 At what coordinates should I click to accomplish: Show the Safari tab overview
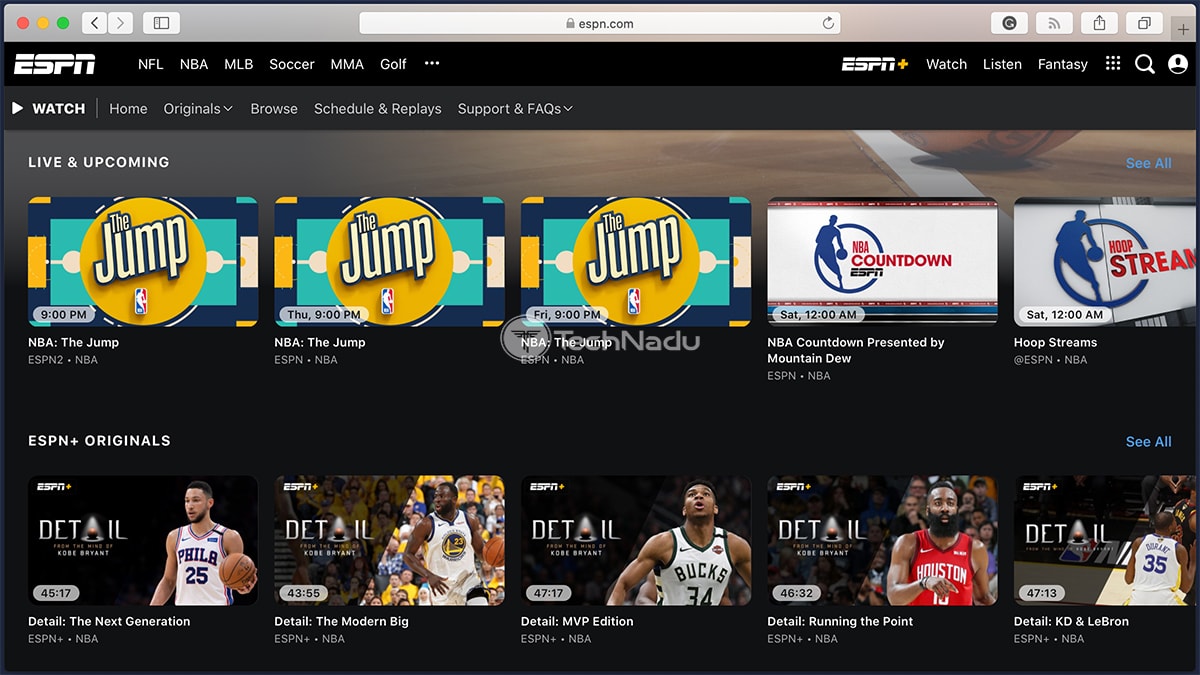[x=1144, y=22]
